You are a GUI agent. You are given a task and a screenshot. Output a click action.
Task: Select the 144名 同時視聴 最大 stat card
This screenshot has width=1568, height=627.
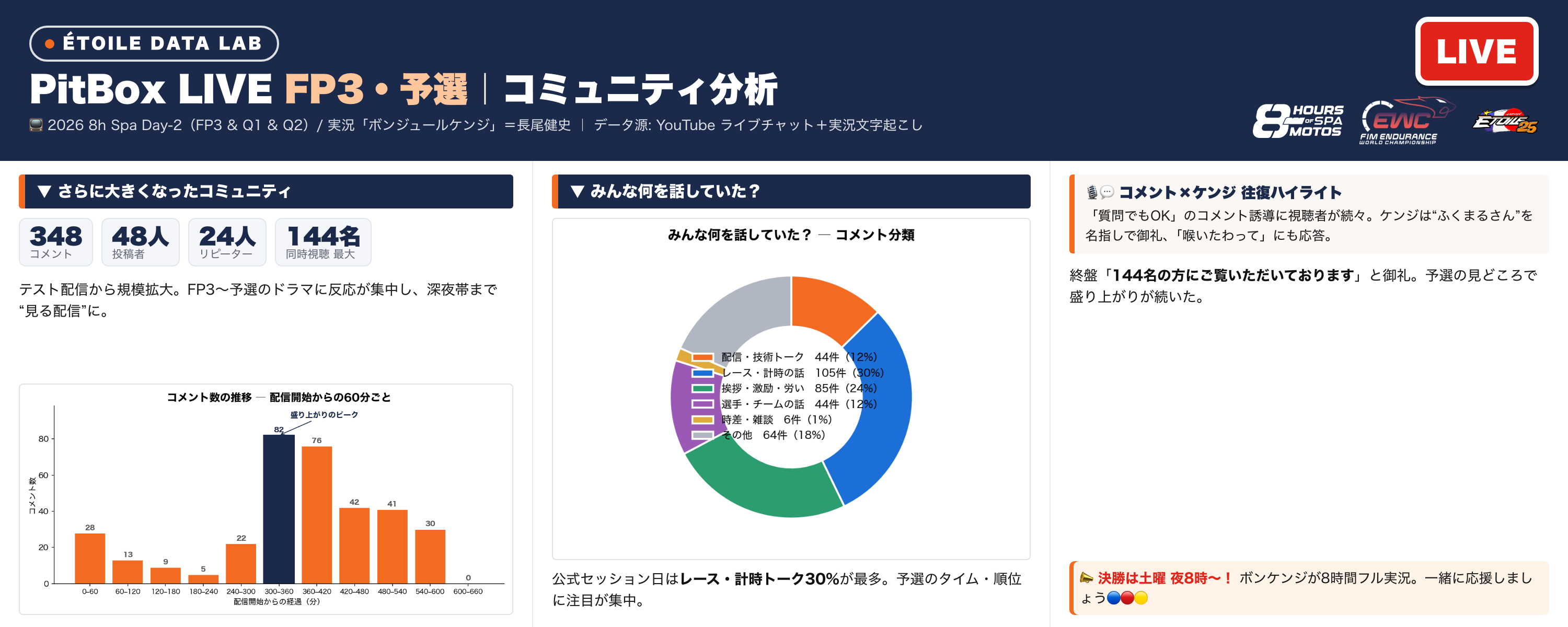click(x=323, y=242)
